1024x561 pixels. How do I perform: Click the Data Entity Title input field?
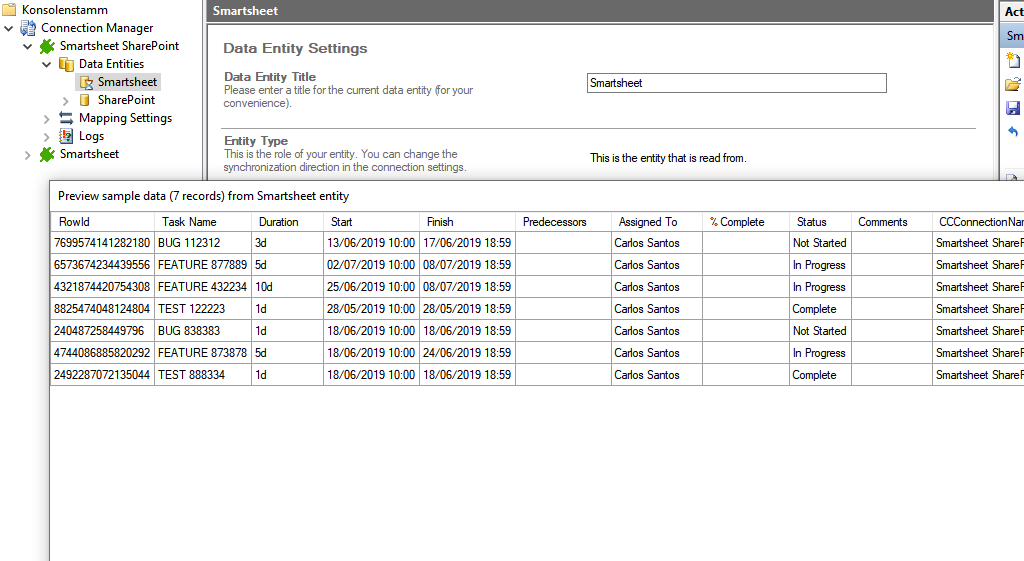click(736, 83)
